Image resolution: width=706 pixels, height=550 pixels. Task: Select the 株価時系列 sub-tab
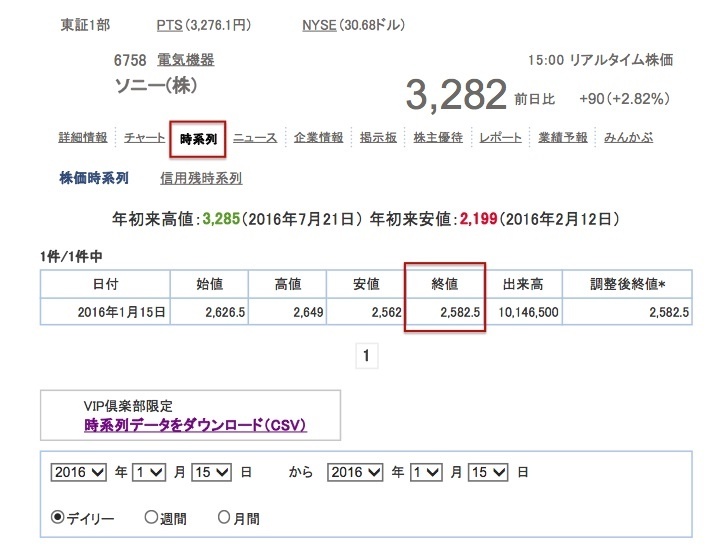click(94, 178)
